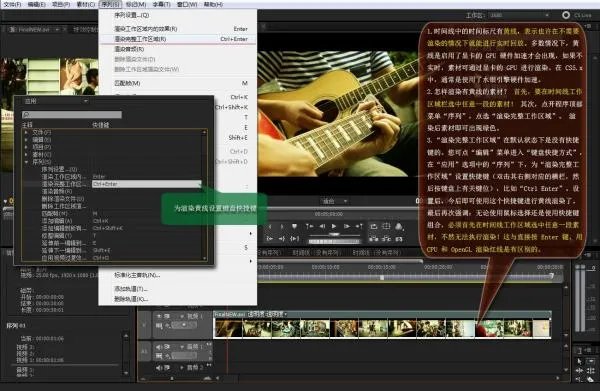The width and height of the screenshot is (600, 391).
Task: Close the FinalNEW.avi source tab
Action: point(65,29)
